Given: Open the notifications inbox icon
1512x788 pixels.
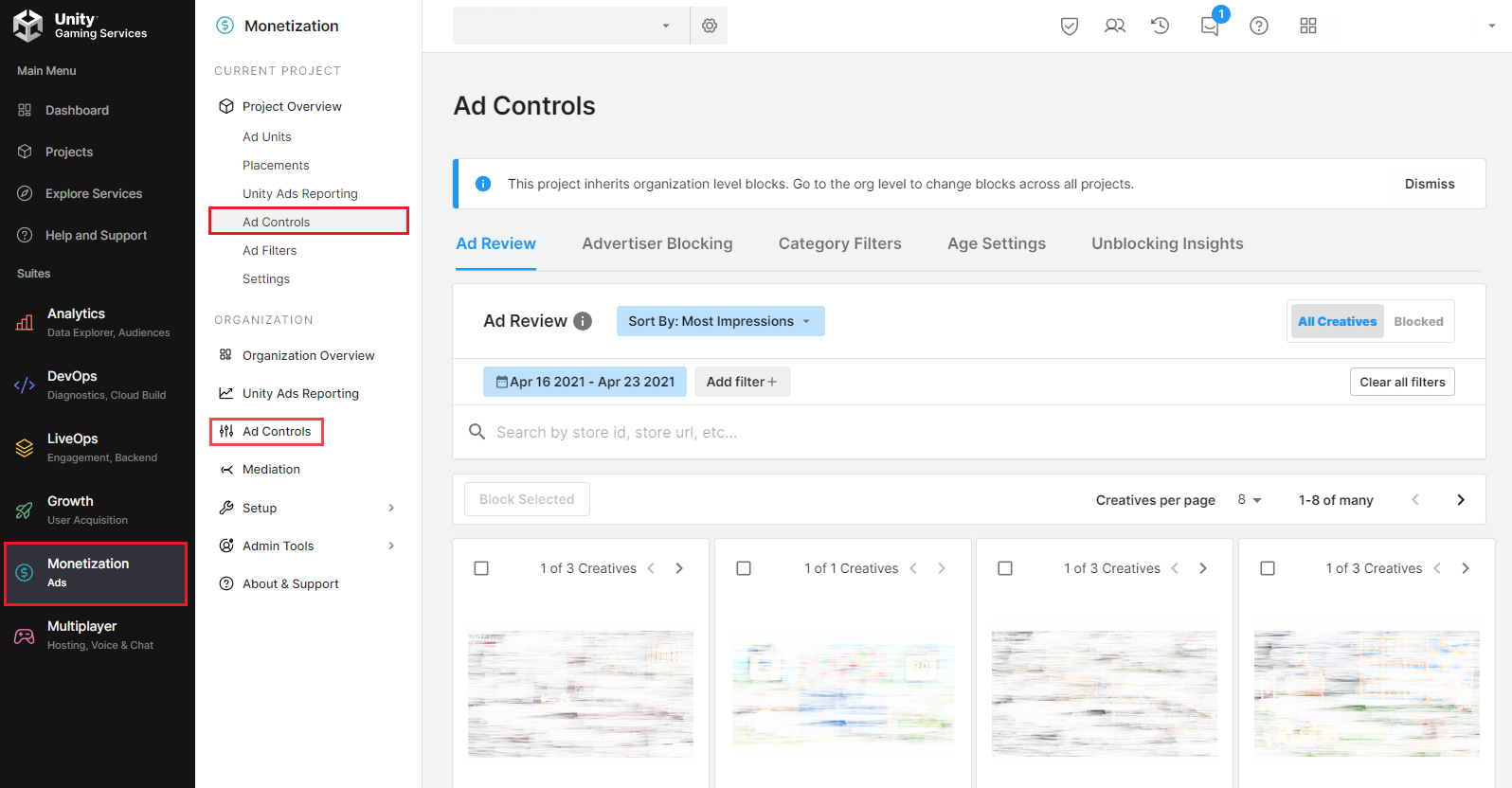Looking at the screenshot, I should coord(1210,27).
